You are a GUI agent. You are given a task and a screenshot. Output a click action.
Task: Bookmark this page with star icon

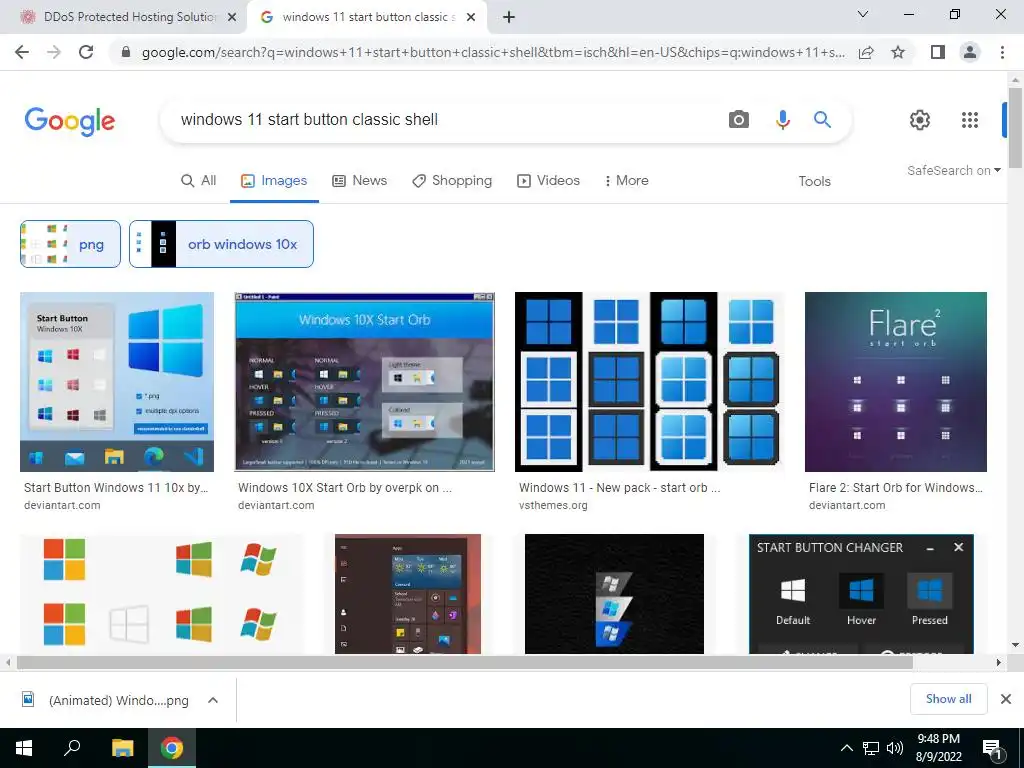click(x=898, y=52)
